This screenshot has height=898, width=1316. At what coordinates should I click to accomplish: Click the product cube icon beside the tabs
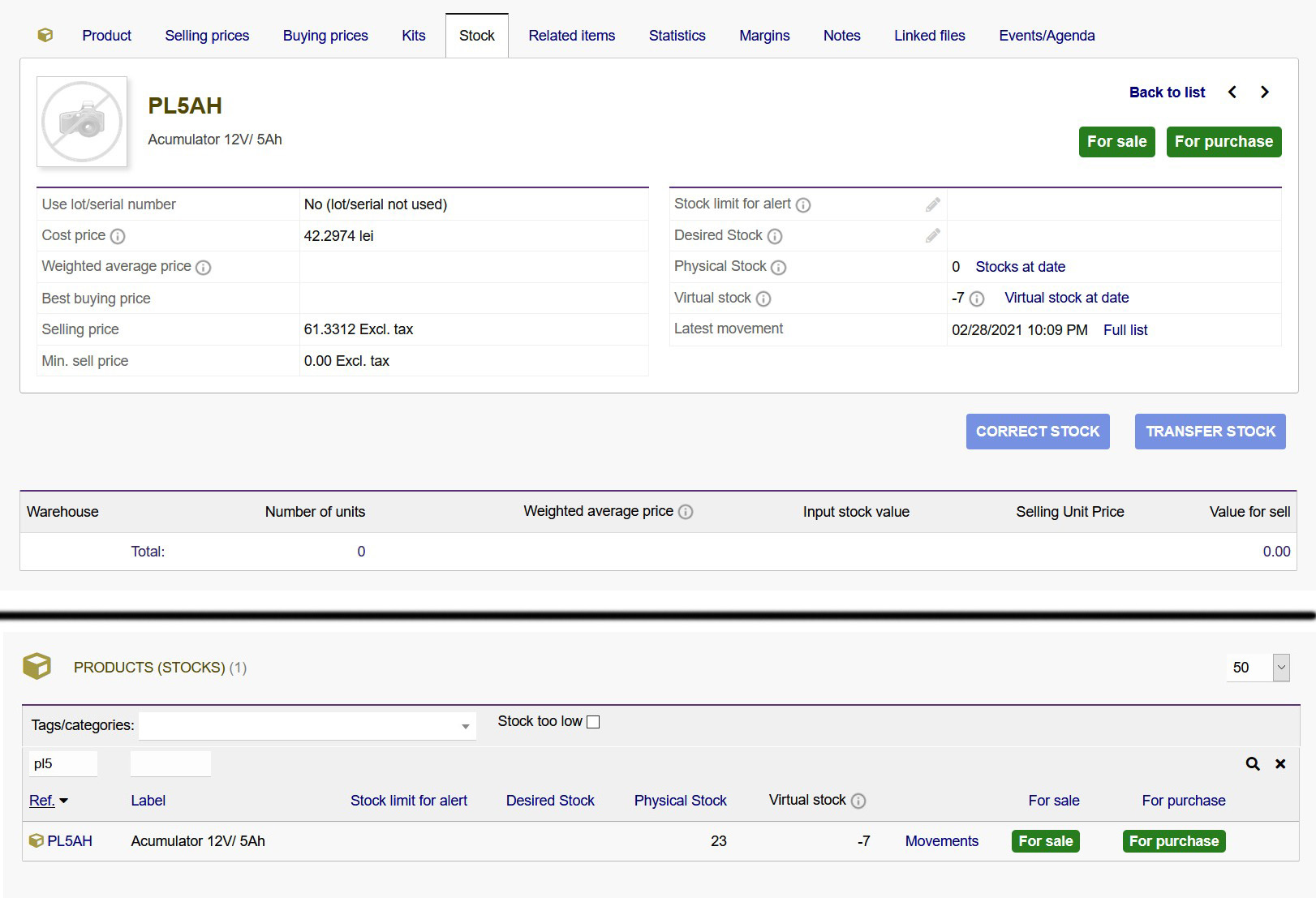pos(45,35)
